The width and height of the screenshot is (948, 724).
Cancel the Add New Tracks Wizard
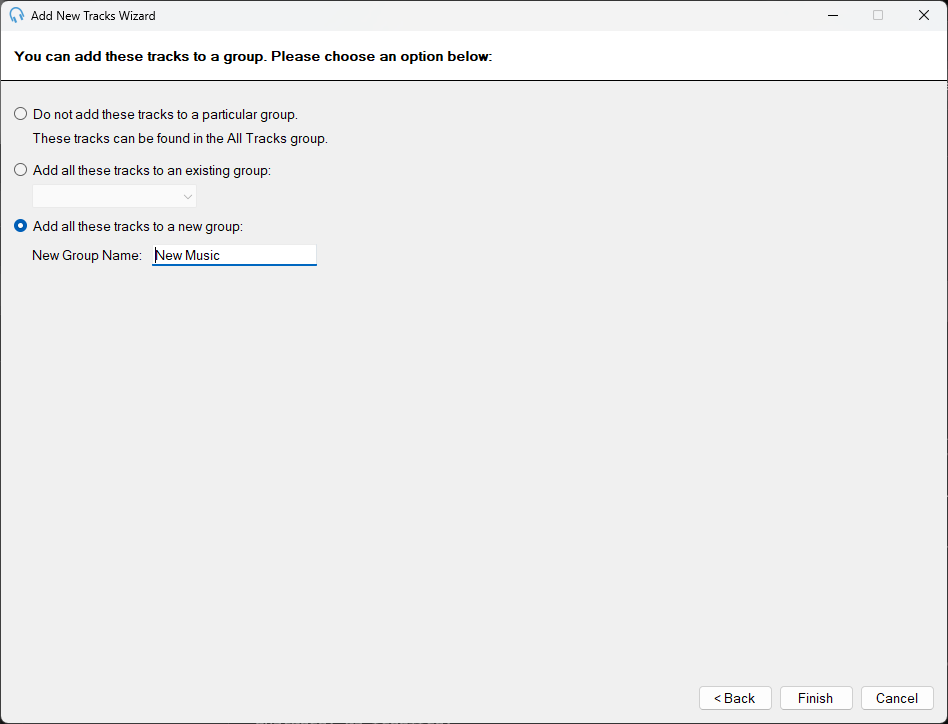897,698
